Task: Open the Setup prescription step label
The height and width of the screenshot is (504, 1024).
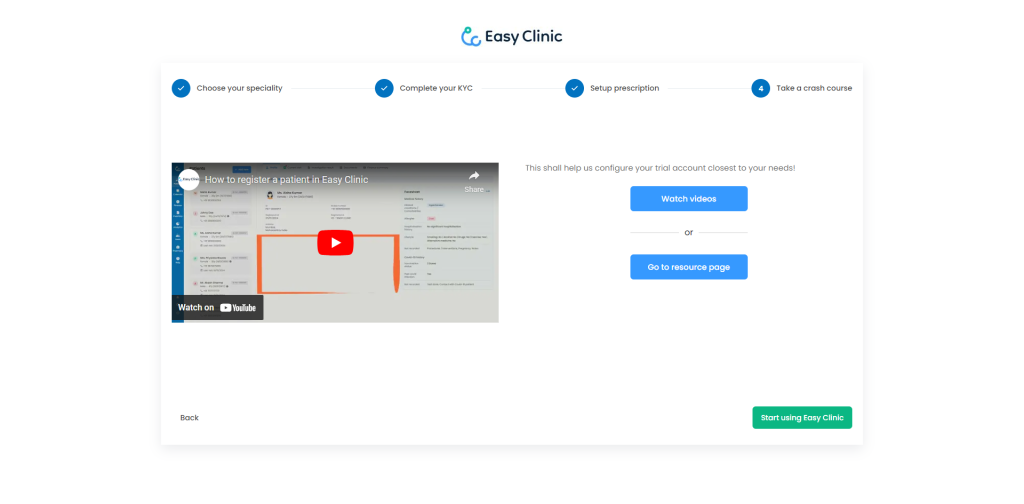Action: 624,88
